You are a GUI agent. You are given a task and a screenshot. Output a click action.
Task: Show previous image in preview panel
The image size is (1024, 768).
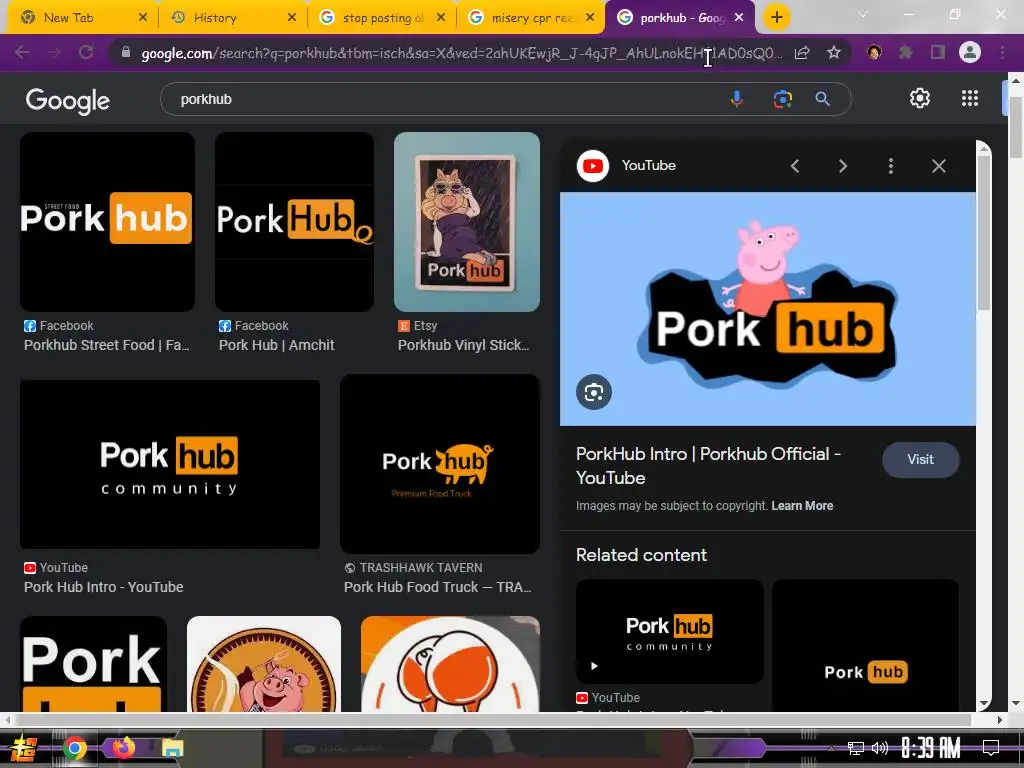point(795,166)
